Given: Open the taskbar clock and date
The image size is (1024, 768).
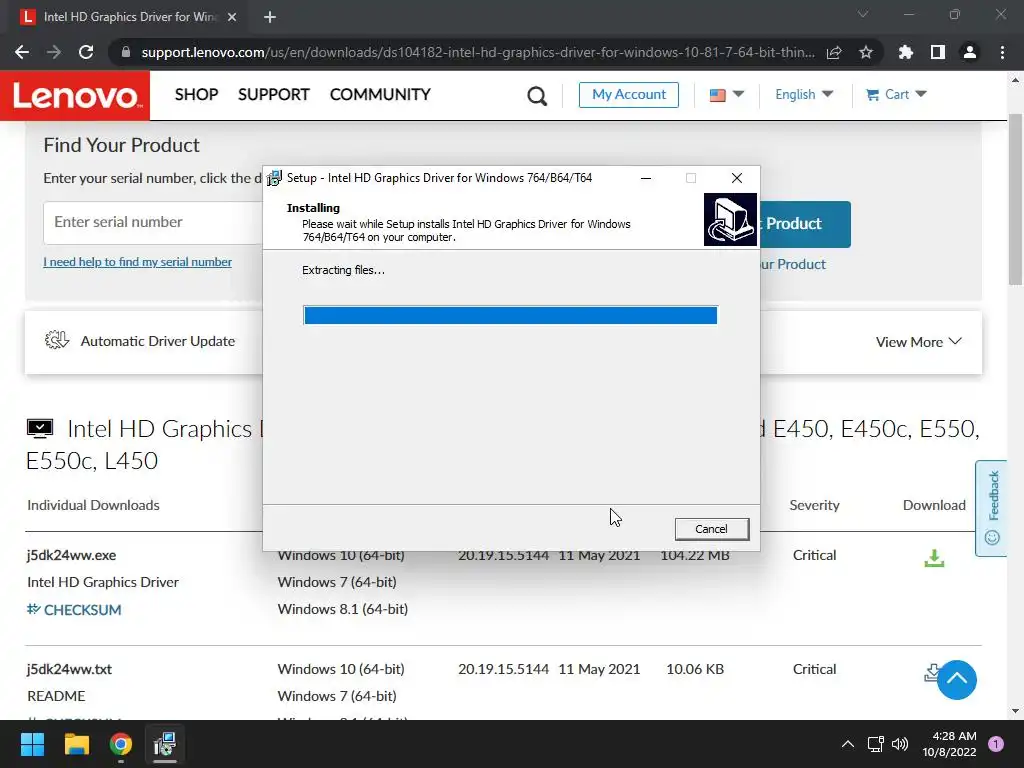Looking at the screenshot, I should point(950,744).
